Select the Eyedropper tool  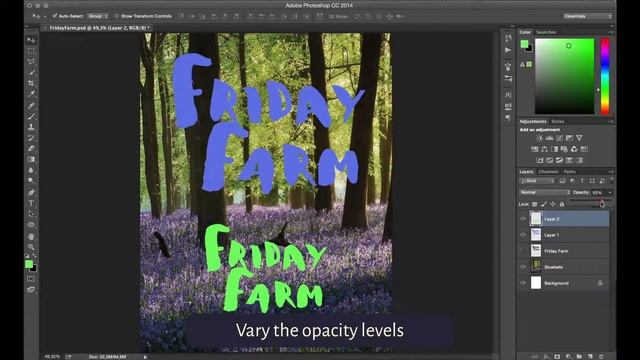pos(31,94)
